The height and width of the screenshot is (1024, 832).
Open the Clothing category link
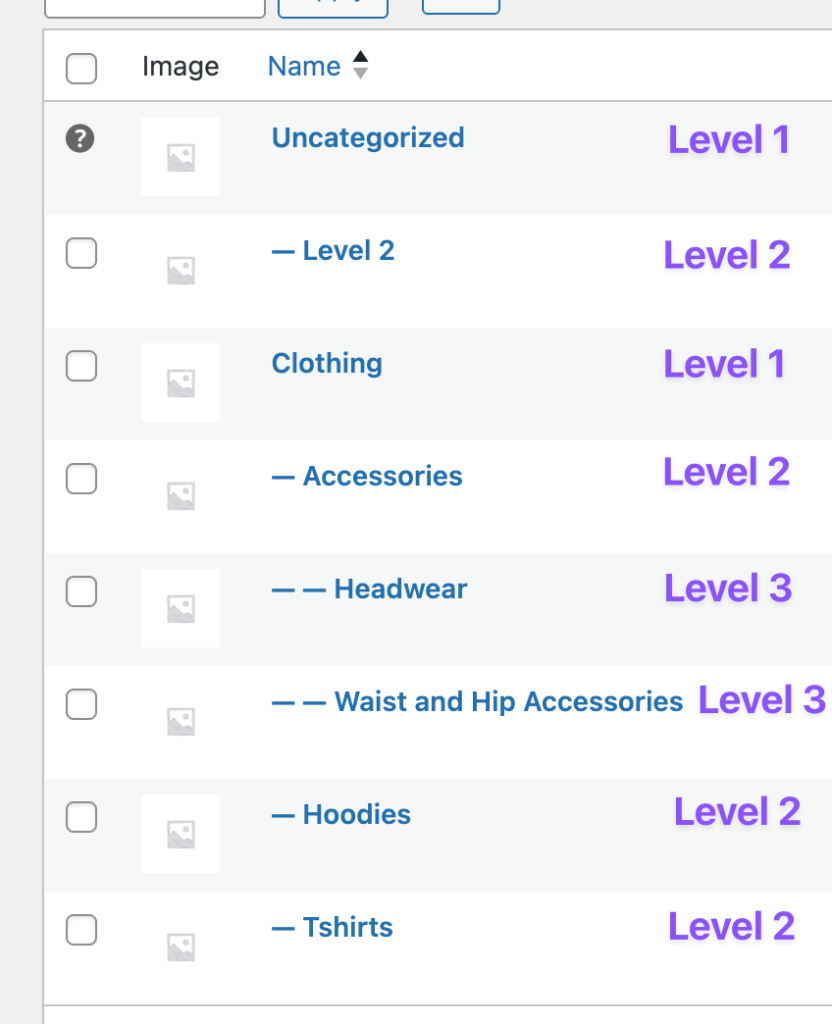[326, 363]
